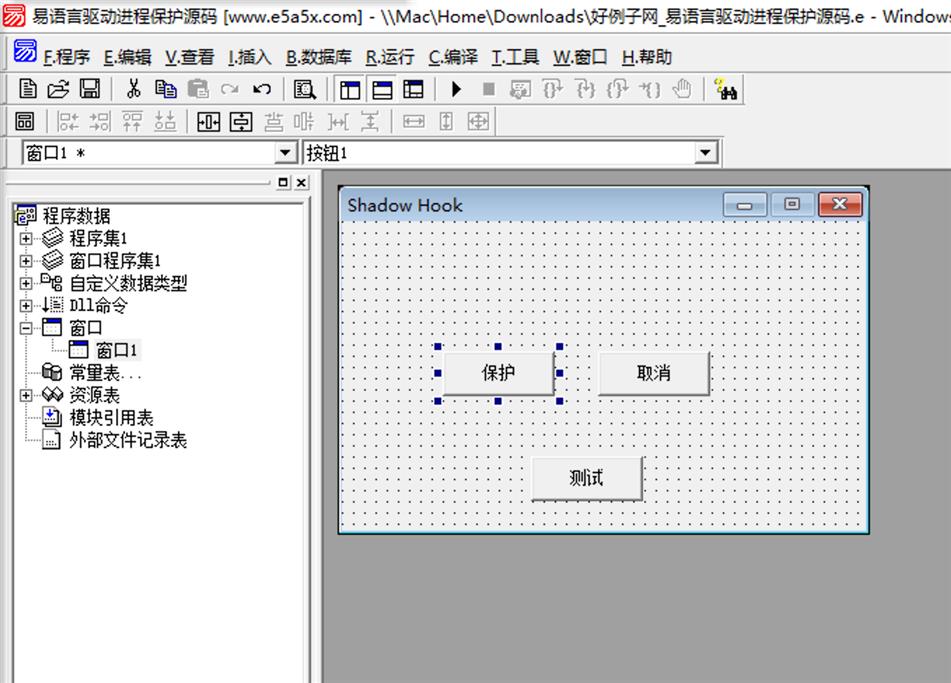Run the program with the play icon
The width and height of the screenshot is (951, 683).
(457, 90)
